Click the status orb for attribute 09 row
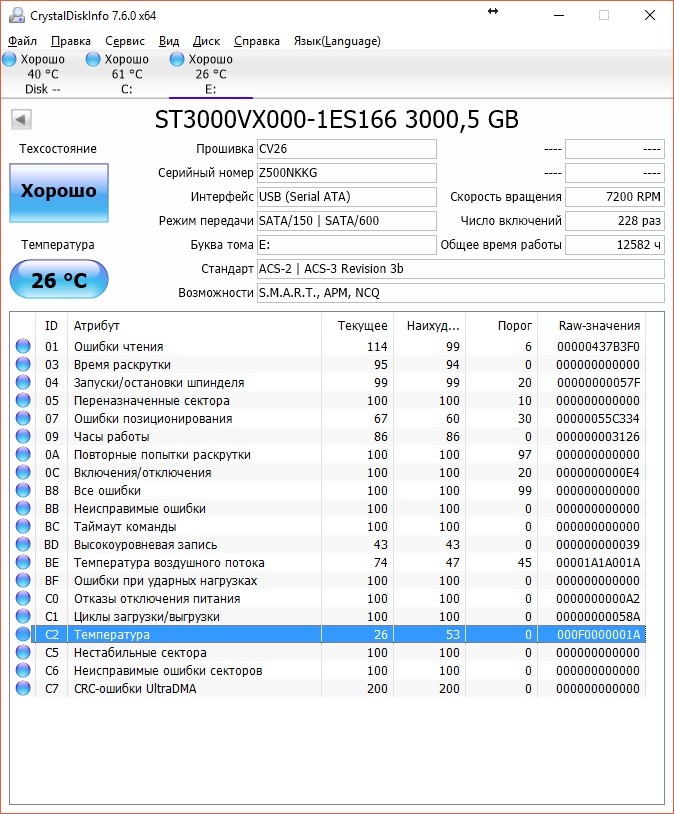 pyautogui.click(x=23, y=437)
